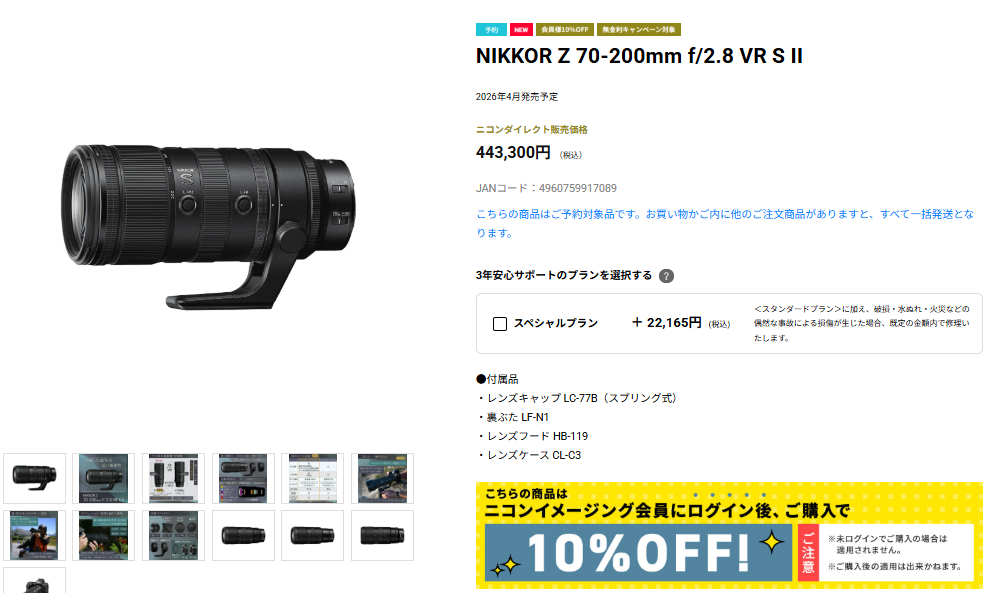Click the red ご注意 notice label

tap(808, 552)
